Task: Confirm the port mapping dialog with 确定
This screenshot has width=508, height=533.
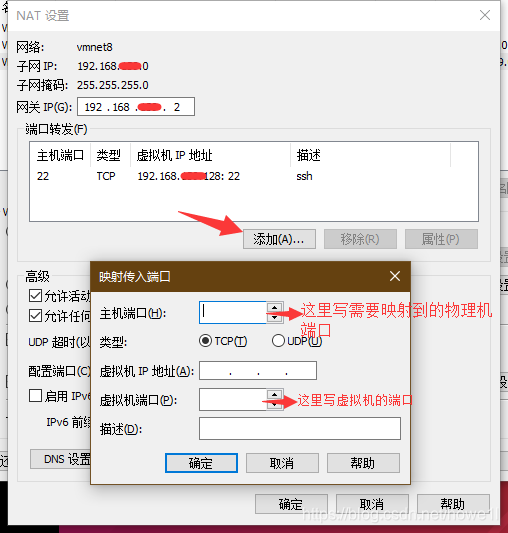Action: coord(201,463)
